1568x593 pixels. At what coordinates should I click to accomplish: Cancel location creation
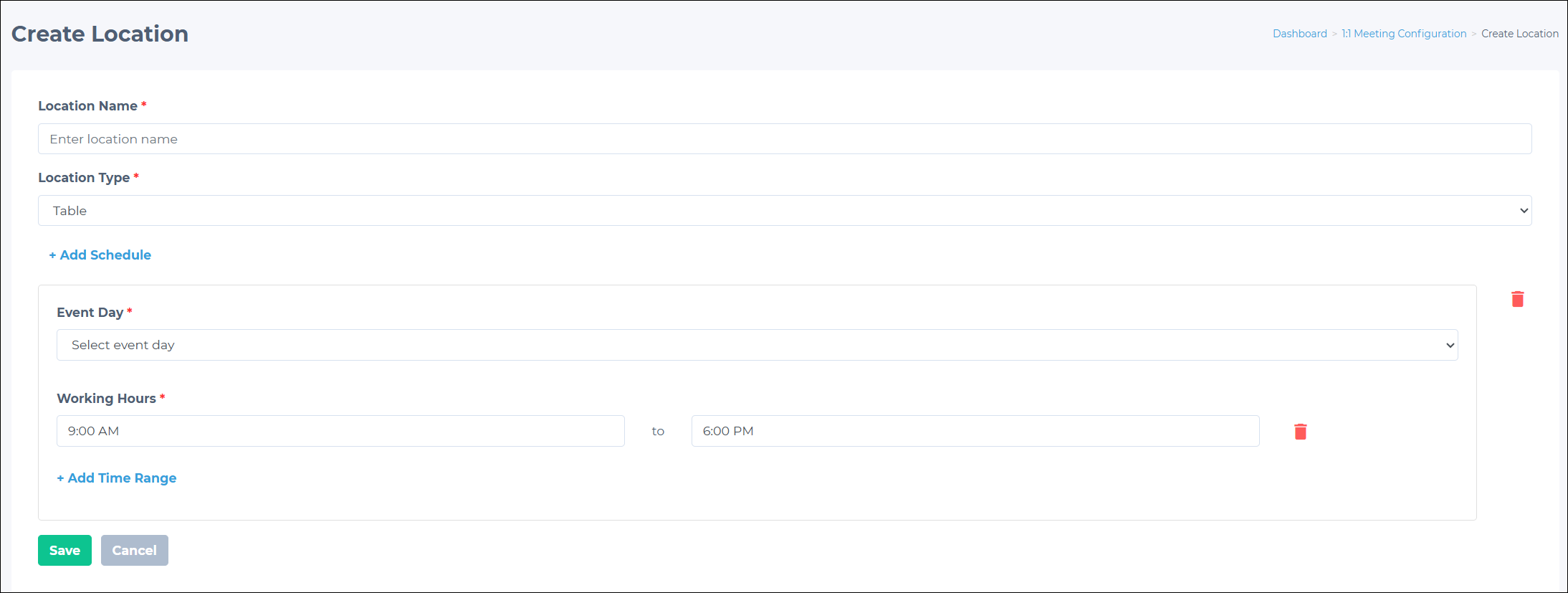coord(134,551)
